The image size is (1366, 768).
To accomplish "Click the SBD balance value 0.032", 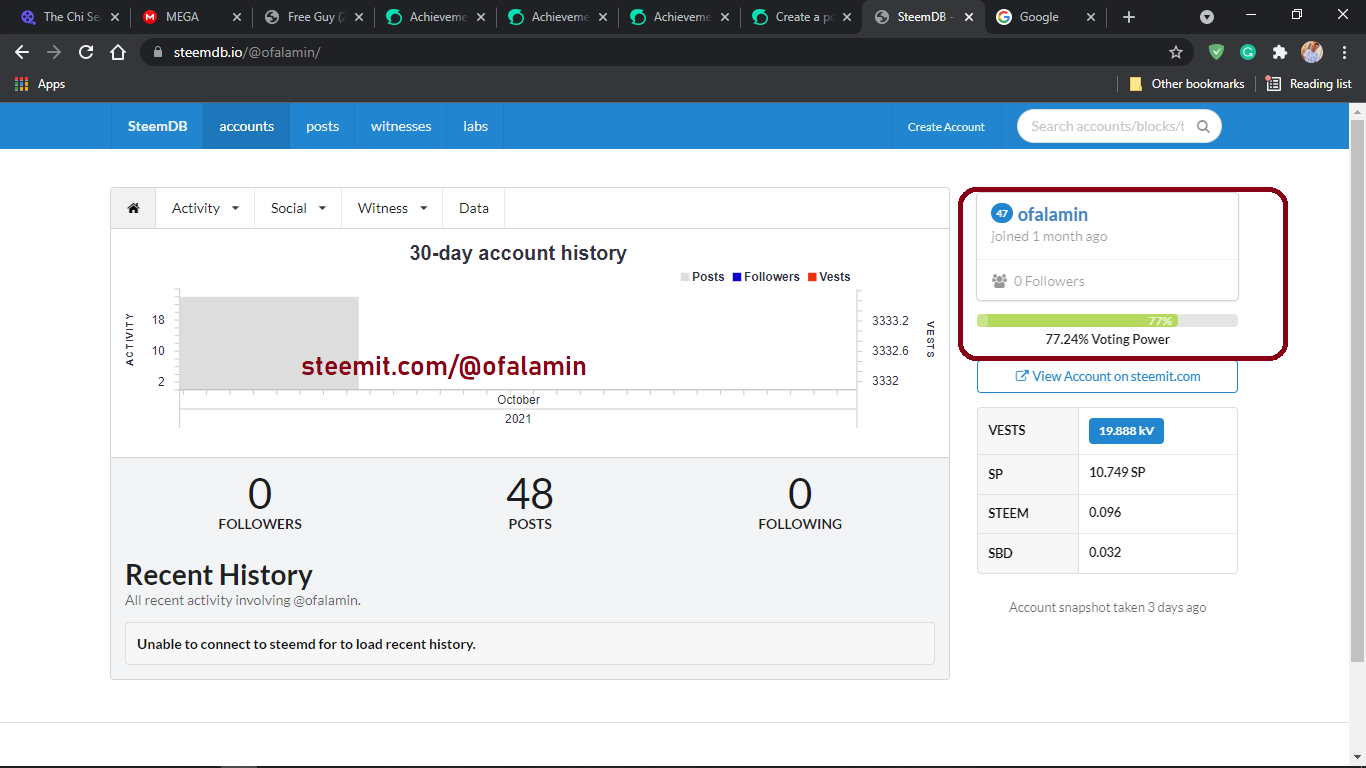I will pyautogui.click(x=1105, y=552).
